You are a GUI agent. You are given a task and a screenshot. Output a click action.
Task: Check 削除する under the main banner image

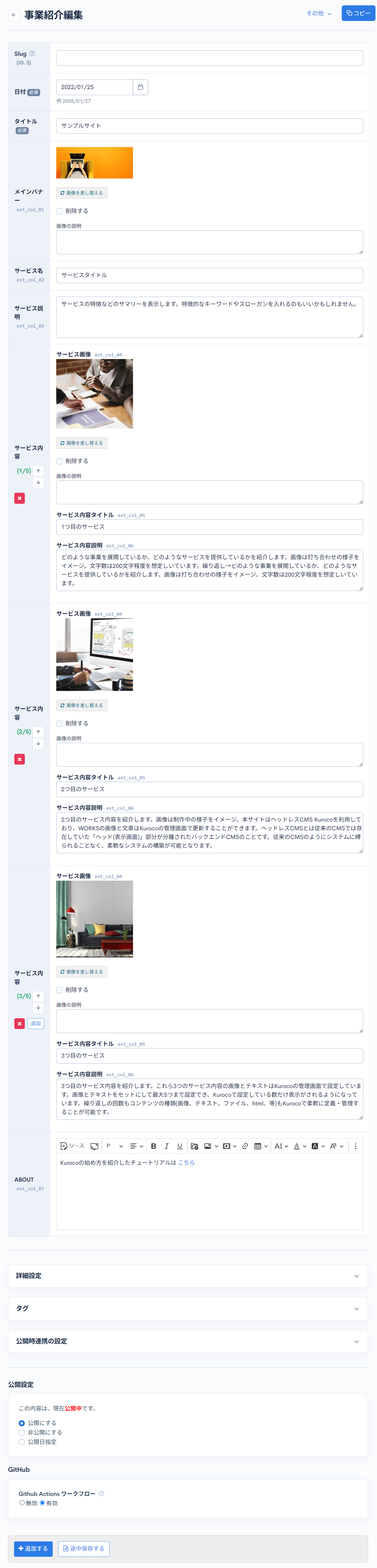(60, 211)
